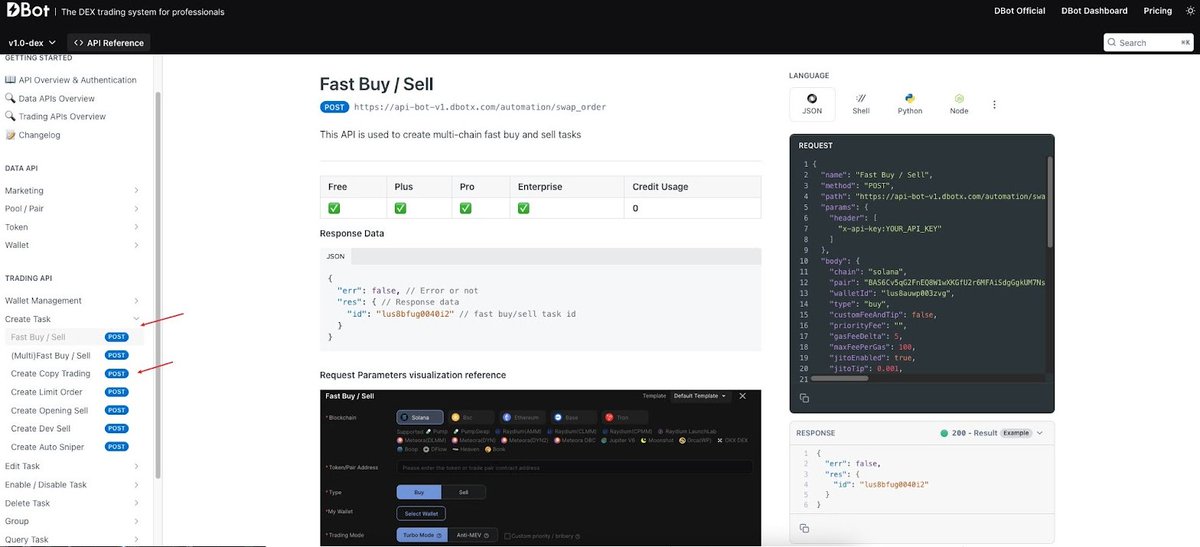Click the sidebar vertical scrollbar

[157, 285]
